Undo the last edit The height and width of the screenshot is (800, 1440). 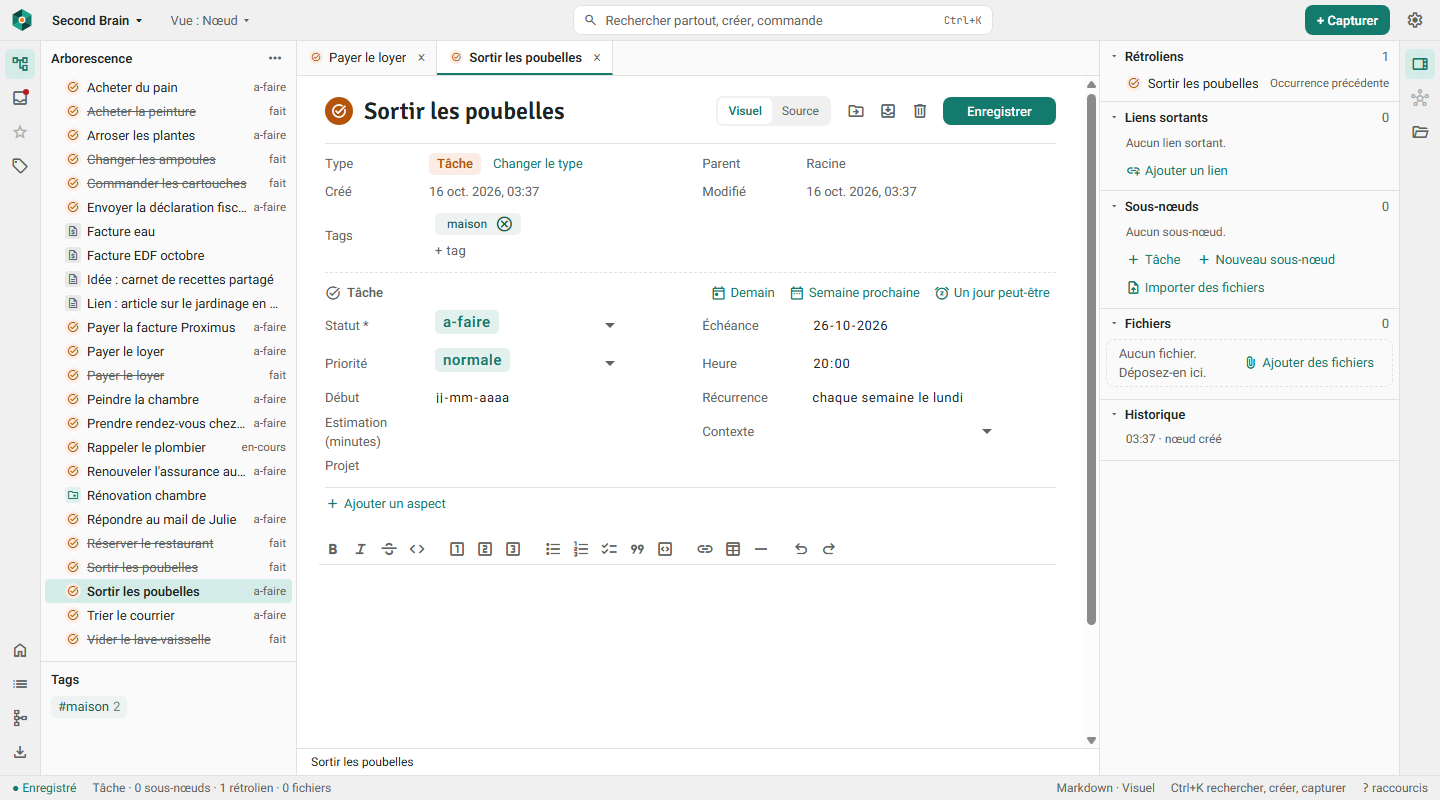click(x=801, y=549)
